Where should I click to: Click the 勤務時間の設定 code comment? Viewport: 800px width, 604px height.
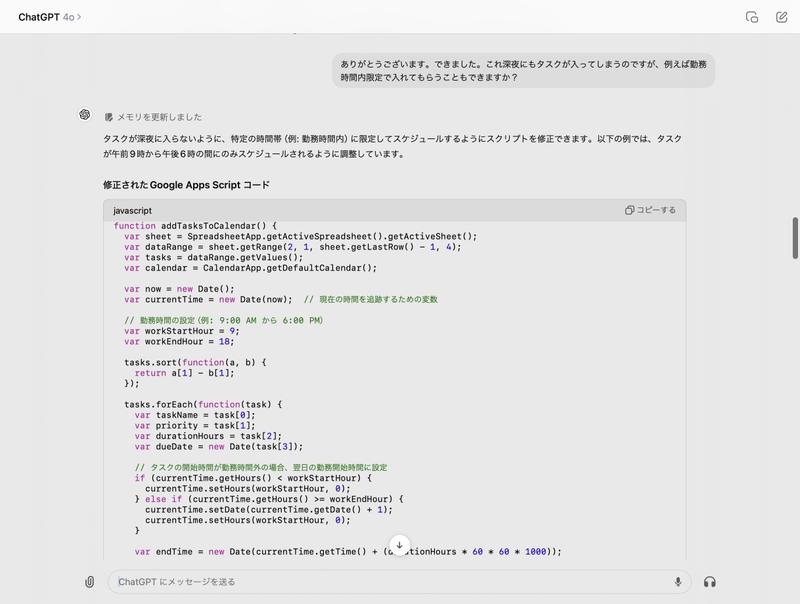click(x=223, y=320)
